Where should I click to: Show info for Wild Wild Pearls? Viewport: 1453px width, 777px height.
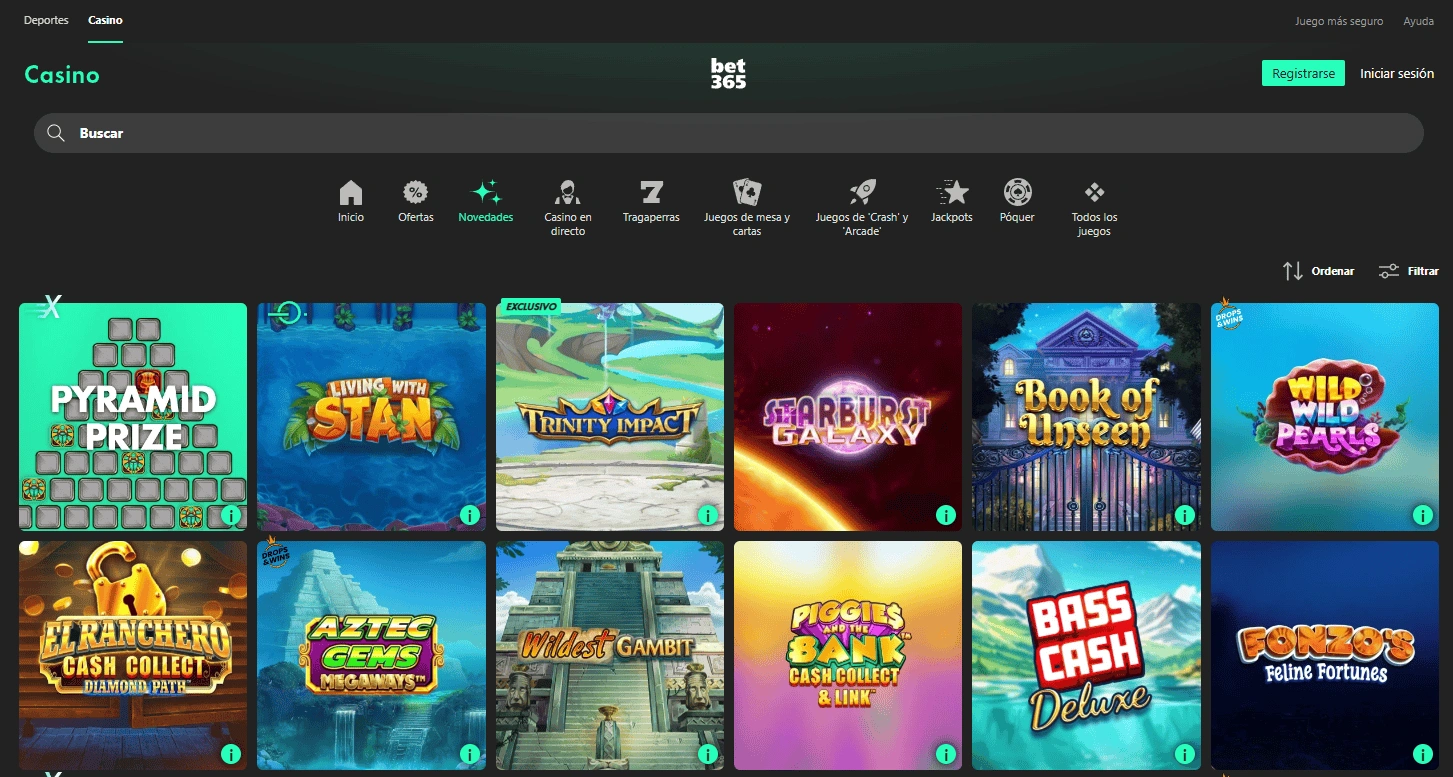[x=1423, y=515]
